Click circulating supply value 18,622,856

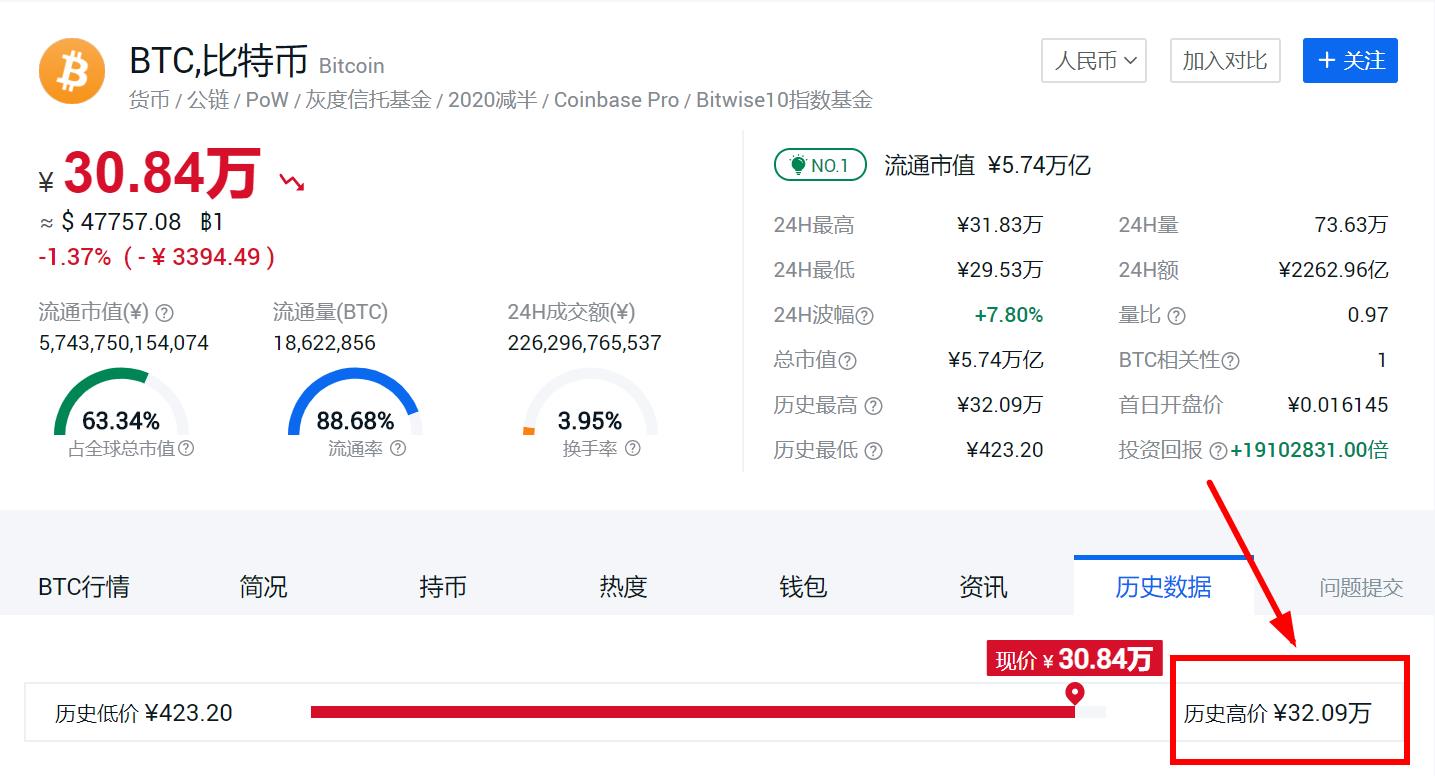(325, 343)
